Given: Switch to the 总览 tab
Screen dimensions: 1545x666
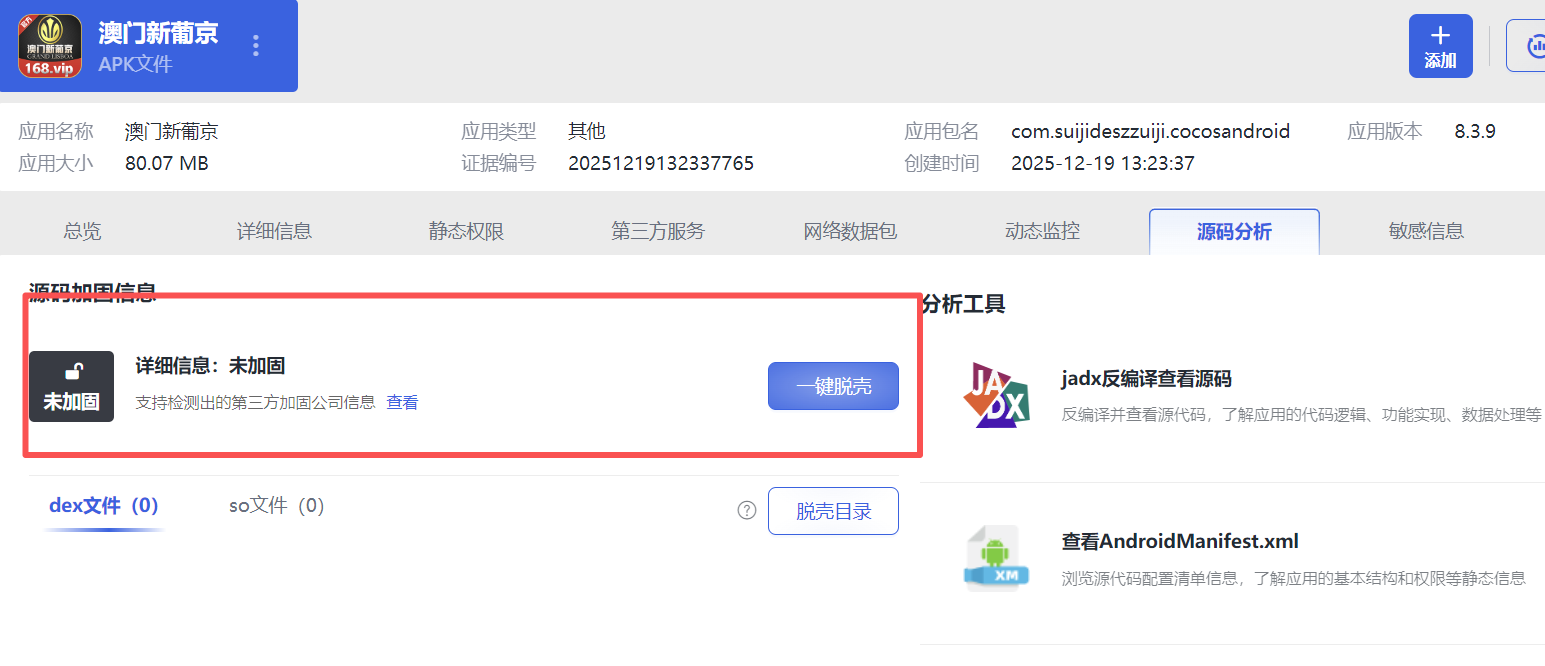Looking at the screenshot, I should pyautogui.click(x=83, y=232).
